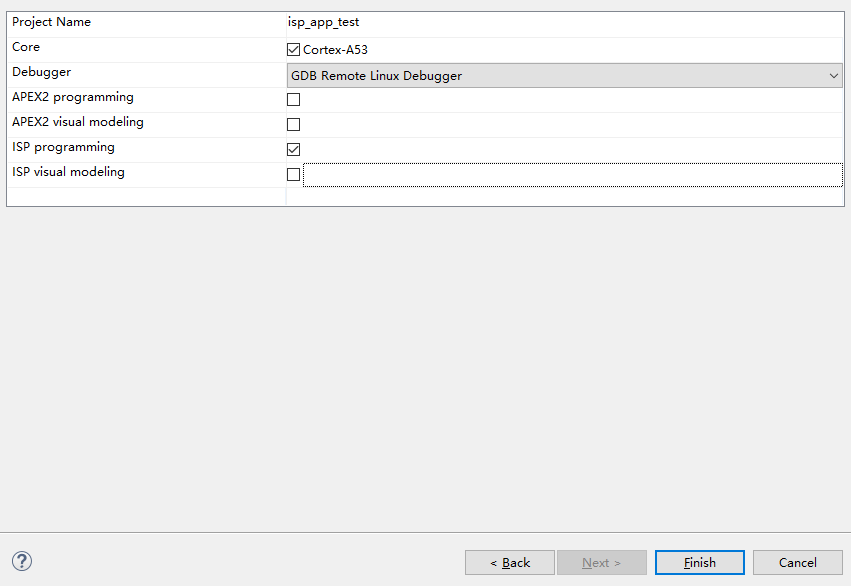Select the Core row label
Screen dimensions: 851x586
[26, 47]
